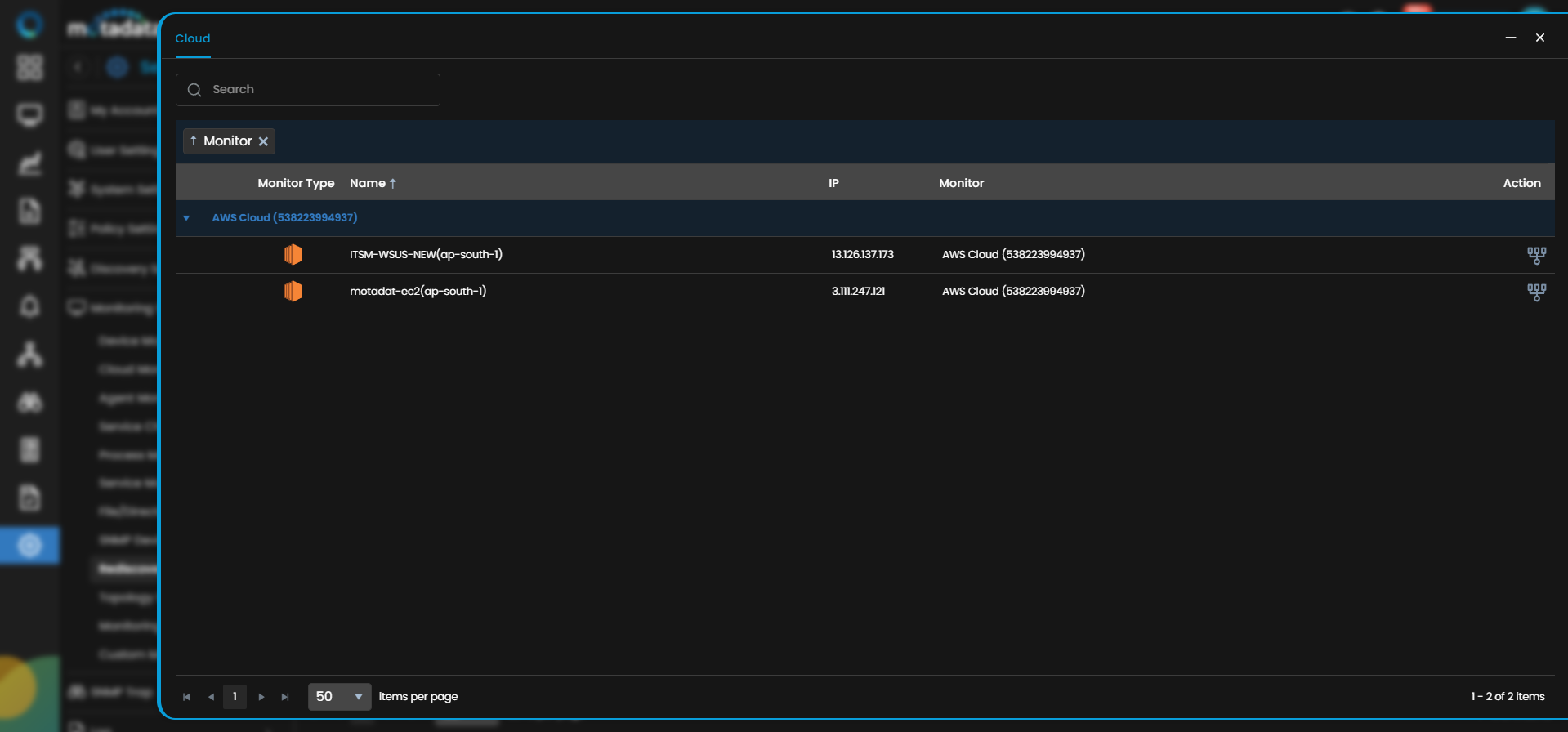
Task: Open topology action for ITSM-WSUS-NEW row
Action: [x=1536, y=256]
